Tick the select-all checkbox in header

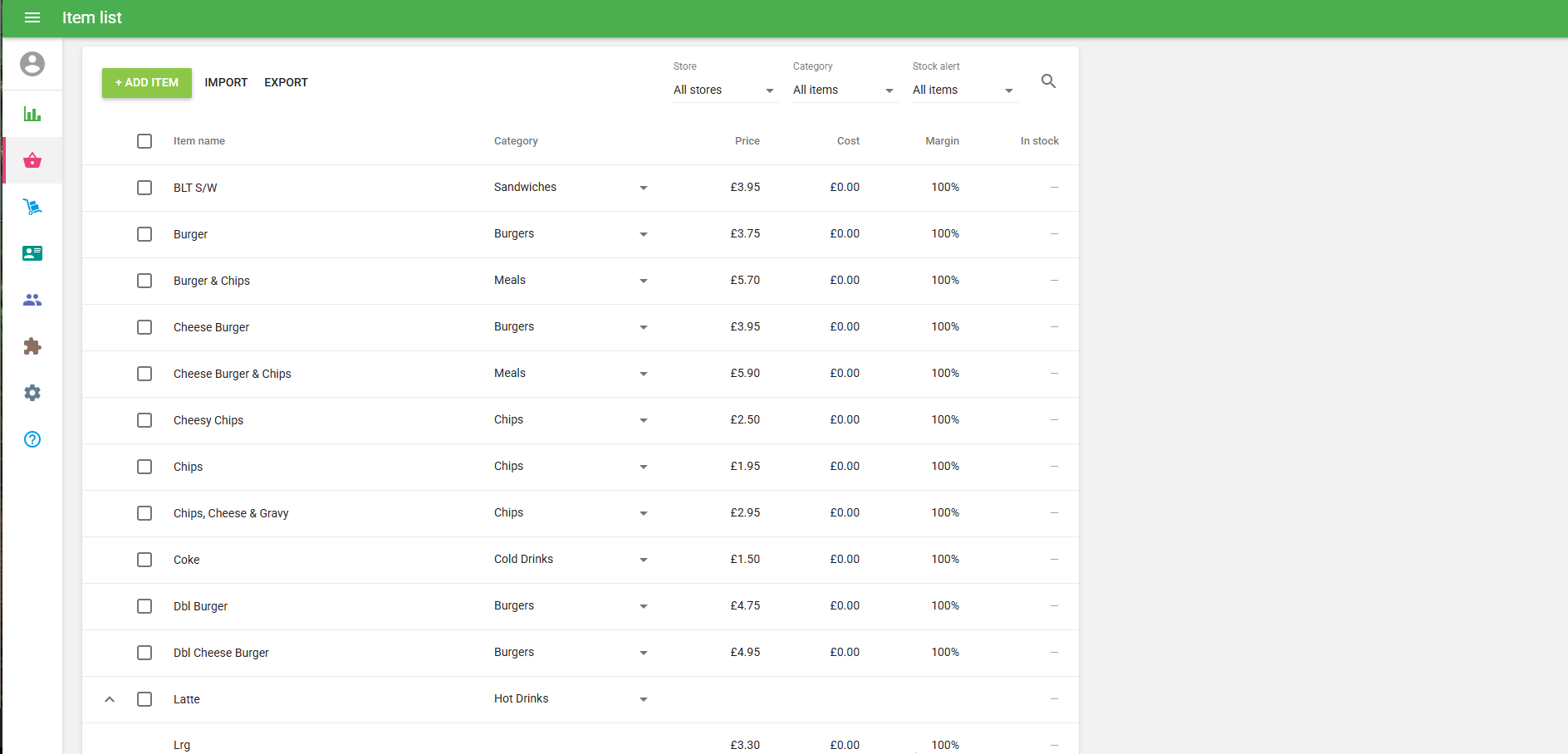(145, 141)
